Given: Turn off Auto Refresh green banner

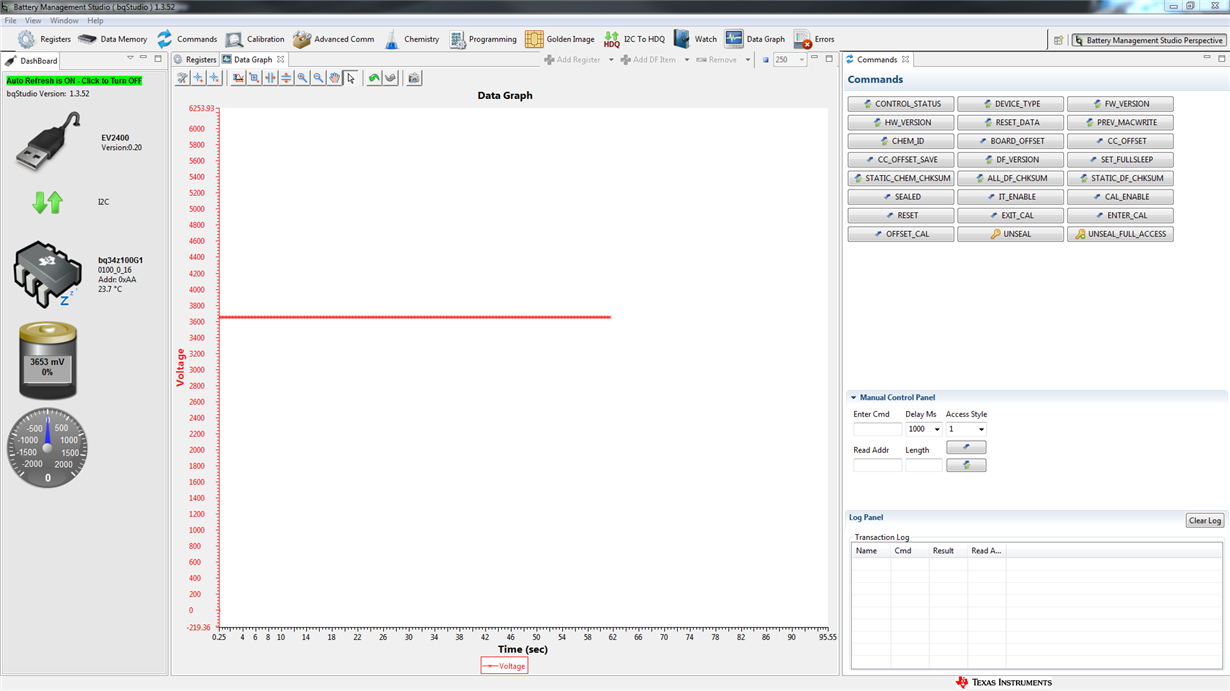Looking at the screenshot, I should click(x=74, y=80).
